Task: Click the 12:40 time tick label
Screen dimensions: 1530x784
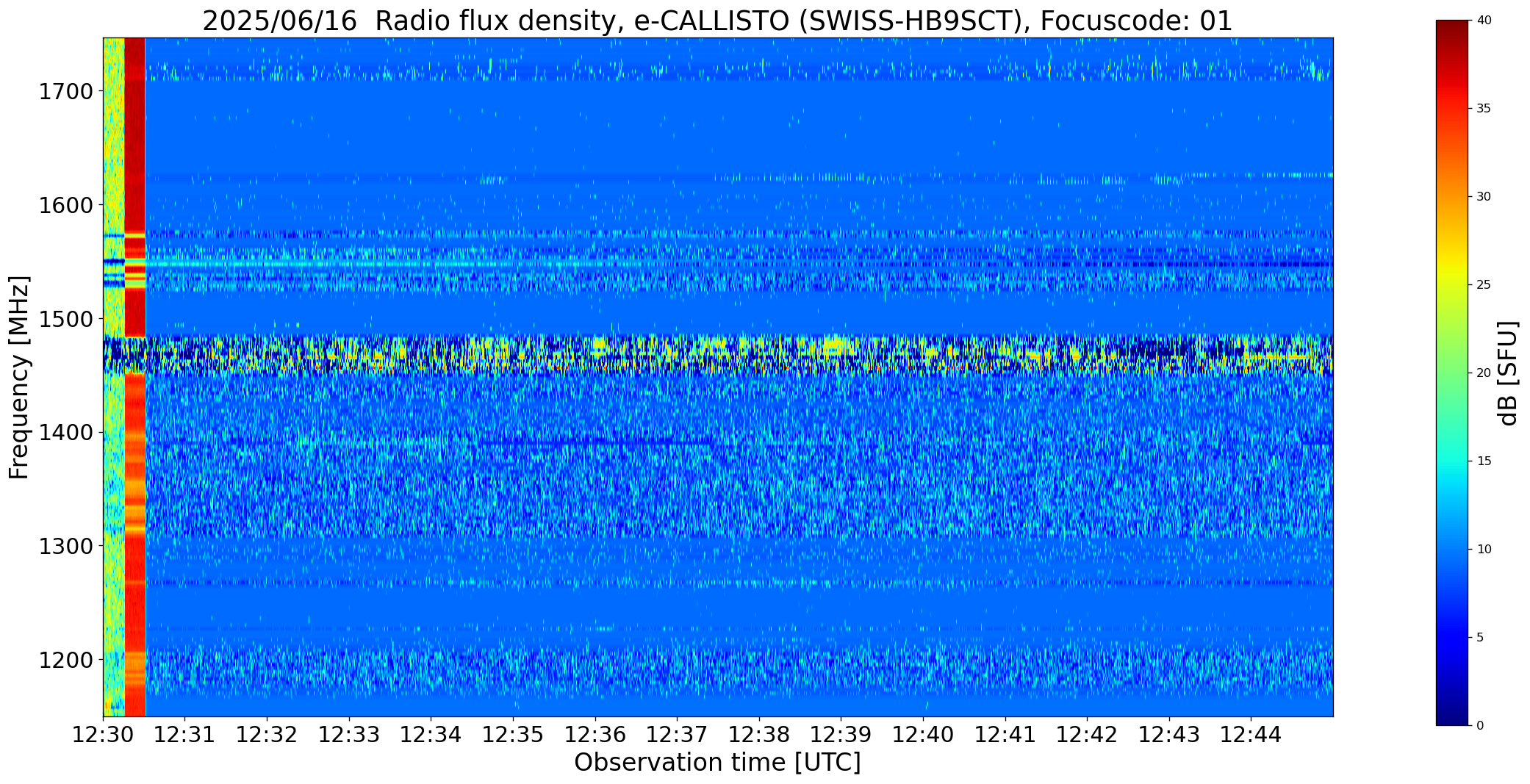Action: click(x=923, y=735)
